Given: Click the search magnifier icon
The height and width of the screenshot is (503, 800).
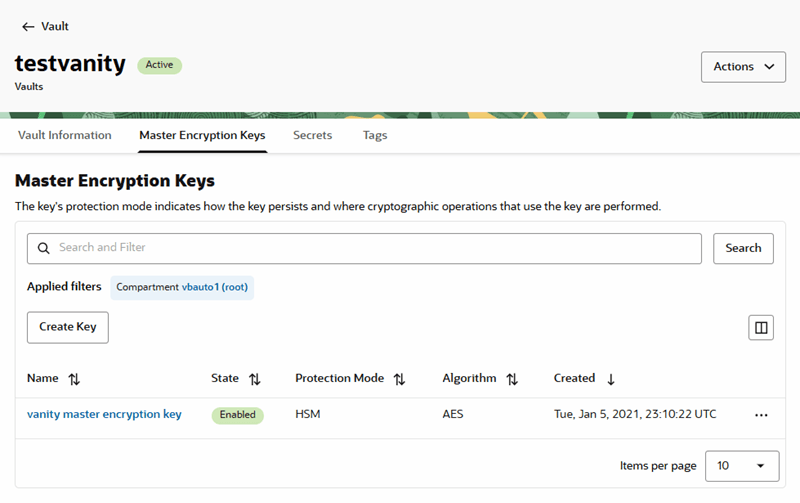Looking at the screenshot, I should click(x=43, y=248).
